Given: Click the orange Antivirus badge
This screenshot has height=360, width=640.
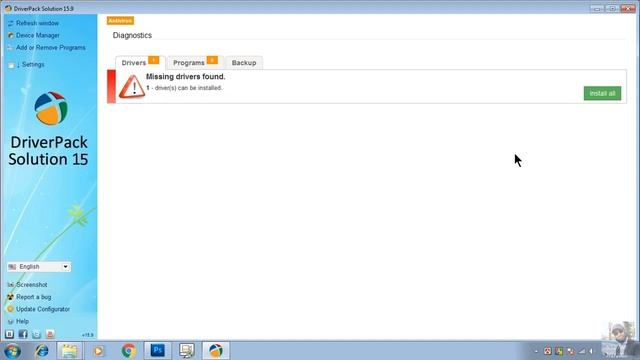Looking at the screenshot, I should pos(120,21).
